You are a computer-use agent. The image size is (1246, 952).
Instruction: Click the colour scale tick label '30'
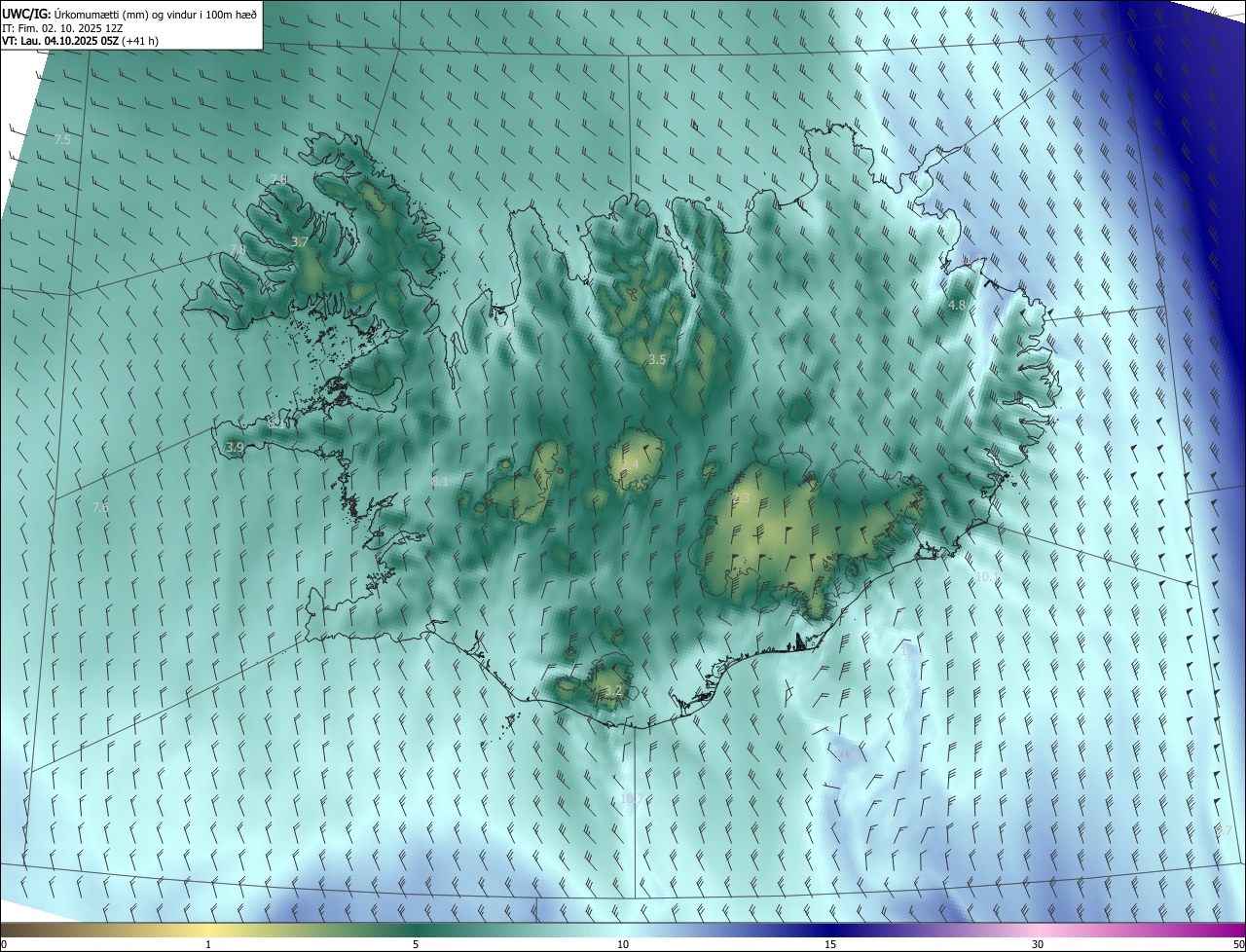tap(1038, 945)
